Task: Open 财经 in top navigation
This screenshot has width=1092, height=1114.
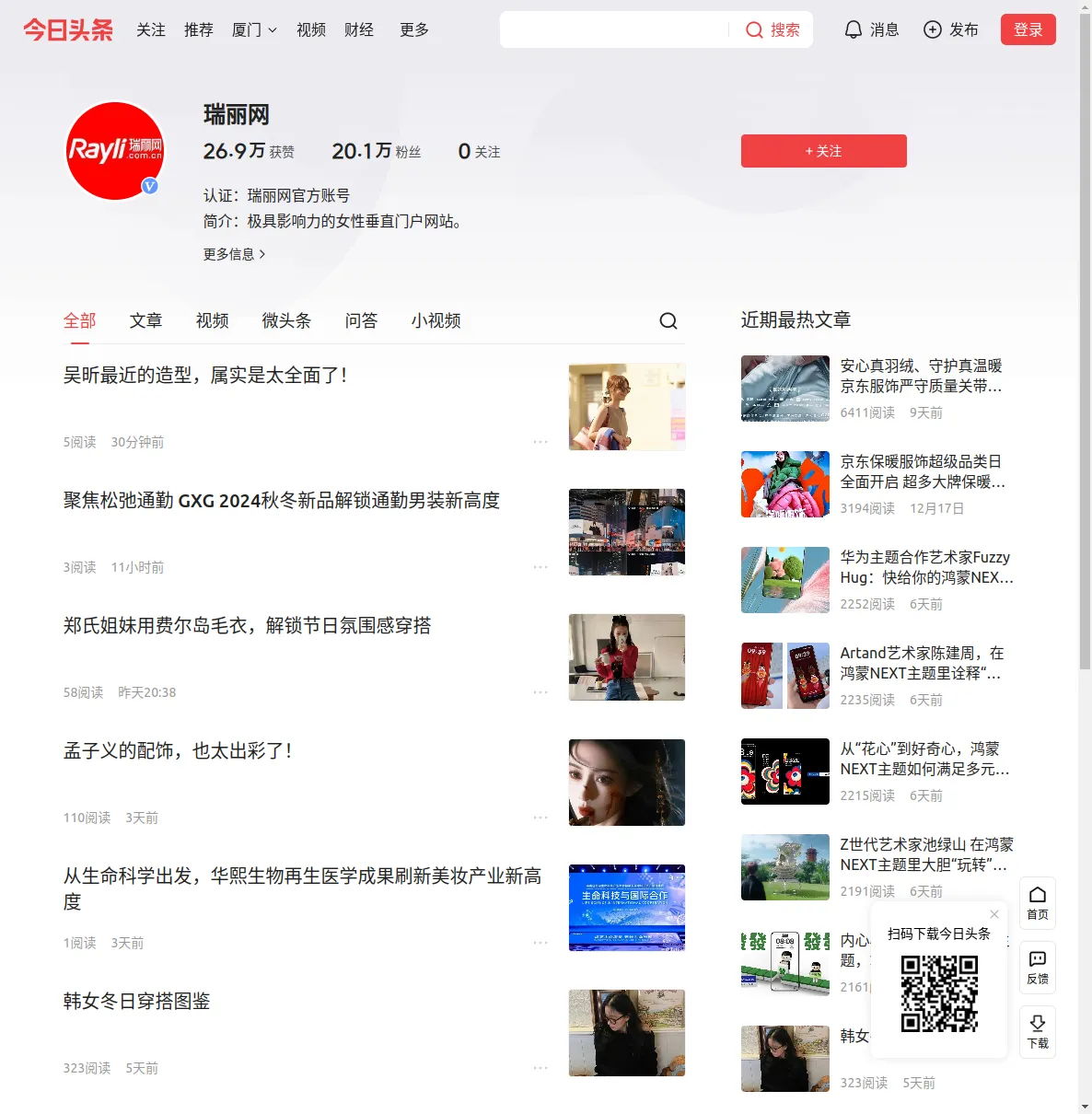Action: coord(359,29)
